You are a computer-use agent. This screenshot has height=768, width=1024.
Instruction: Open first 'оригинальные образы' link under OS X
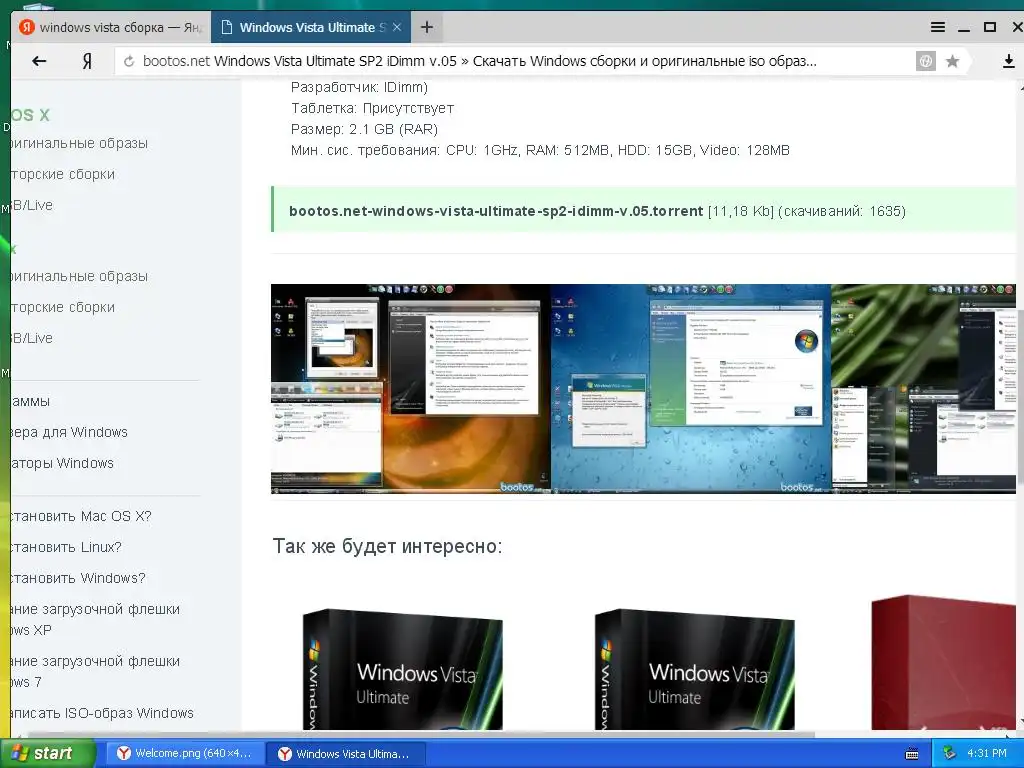point(79,143)
